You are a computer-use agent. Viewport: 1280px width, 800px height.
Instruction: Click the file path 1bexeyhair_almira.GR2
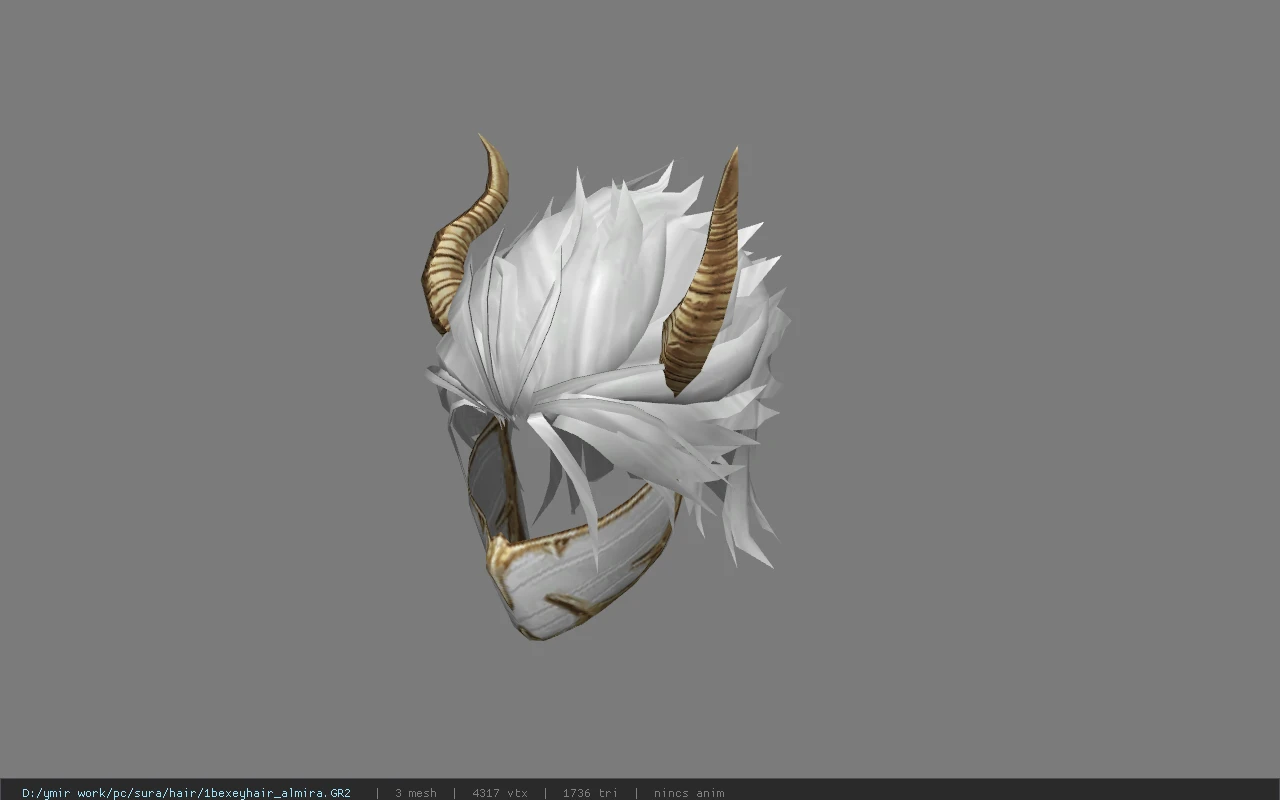click(186, 793)
